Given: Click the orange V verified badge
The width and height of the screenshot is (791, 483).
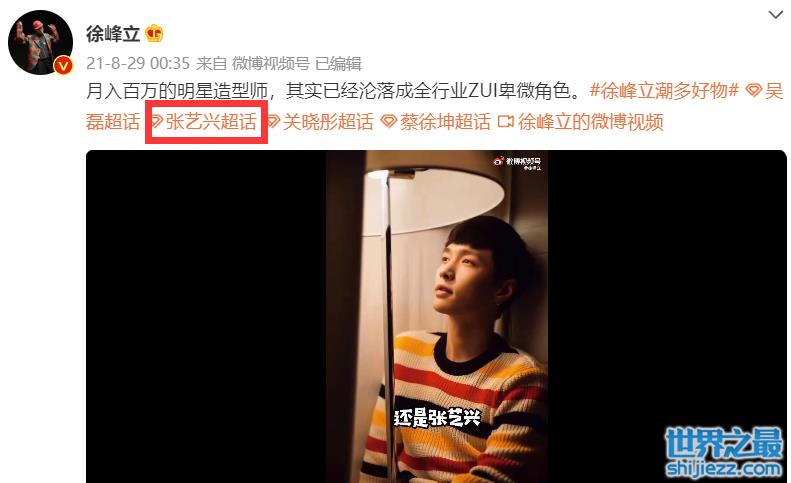Looking at the screenshot, I should click(x=63, y=66).
